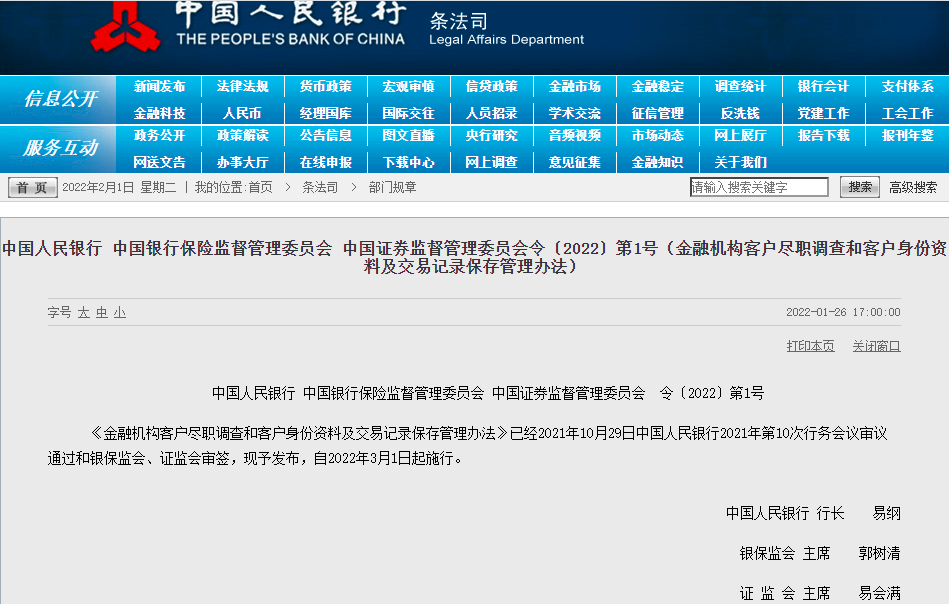Select 信贷政策 navigation item
Viewport: 949px width, 604px height.
tap(491, 87)
